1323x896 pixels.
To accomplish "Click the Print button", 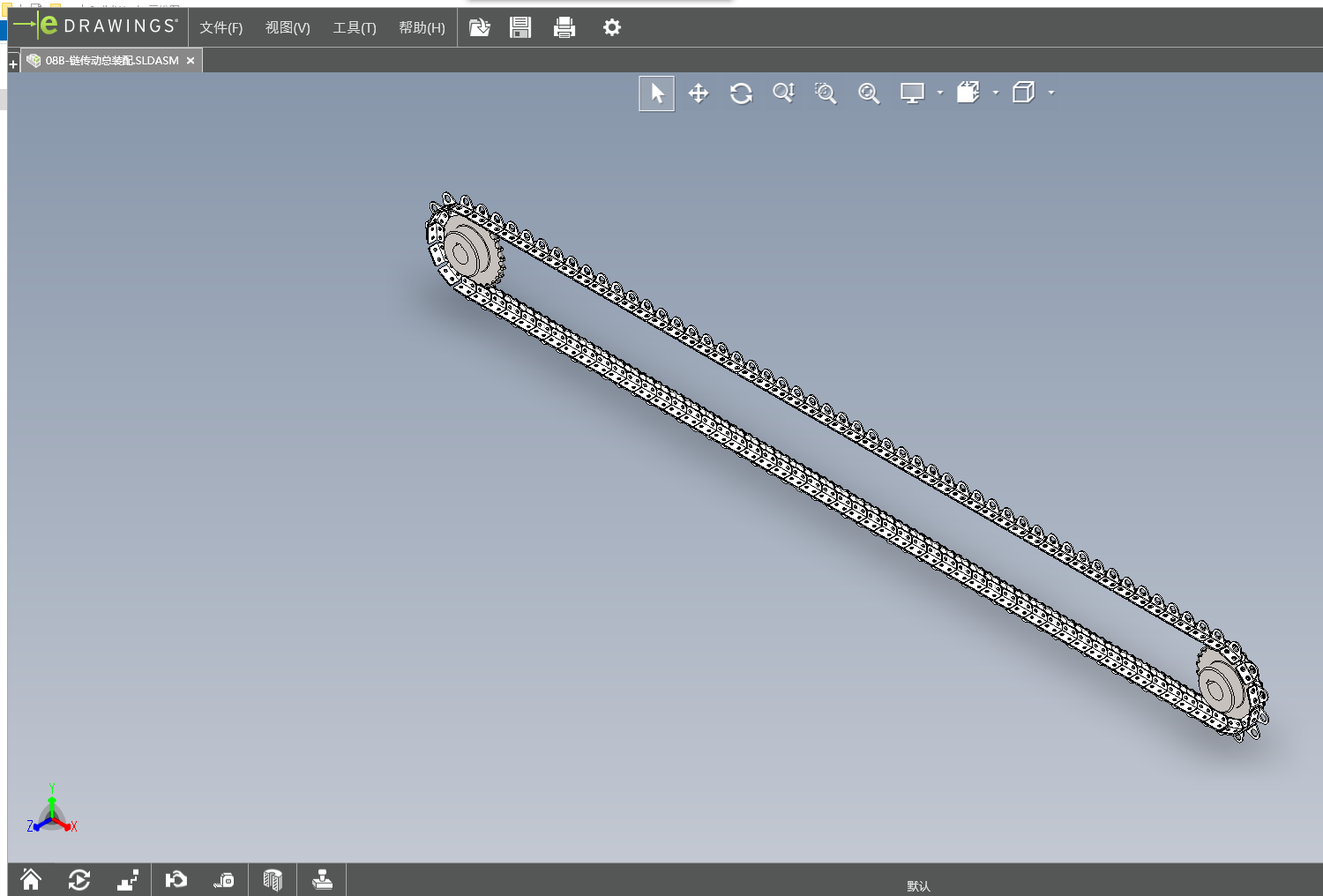I will 564,28.
